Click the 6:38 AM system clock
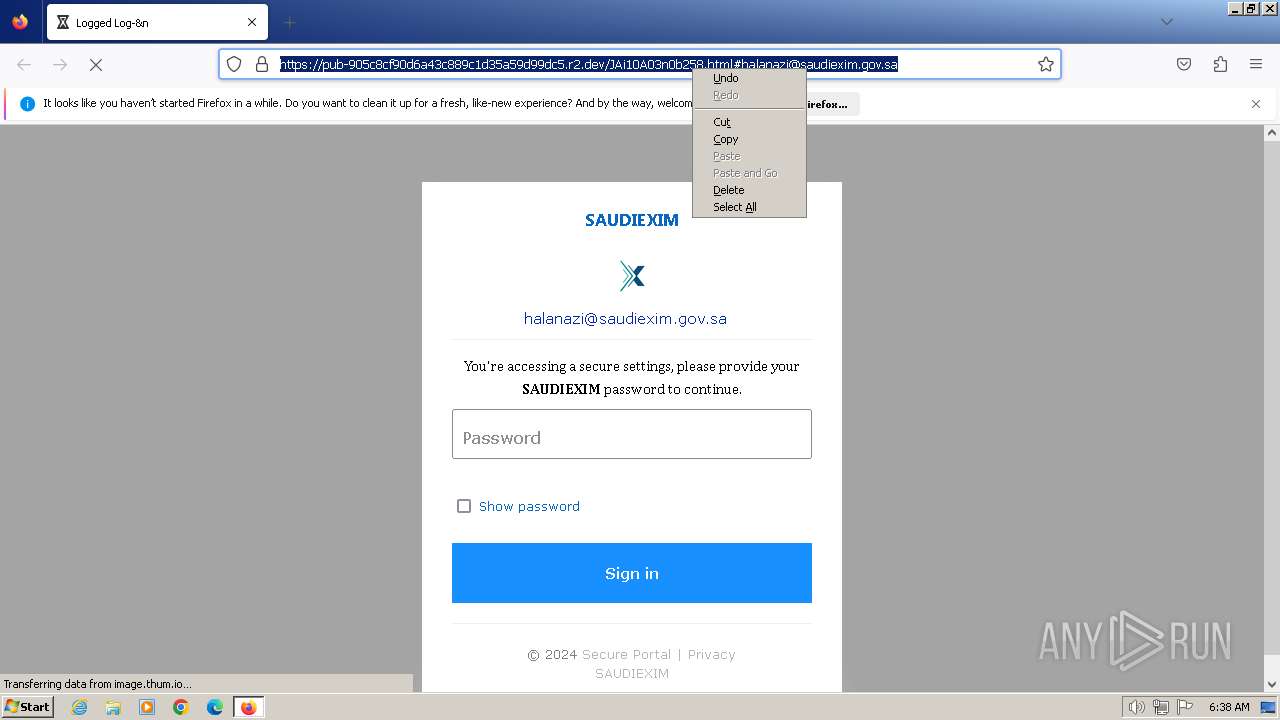Viewport: 1280px width, 720px height. 1229,707
